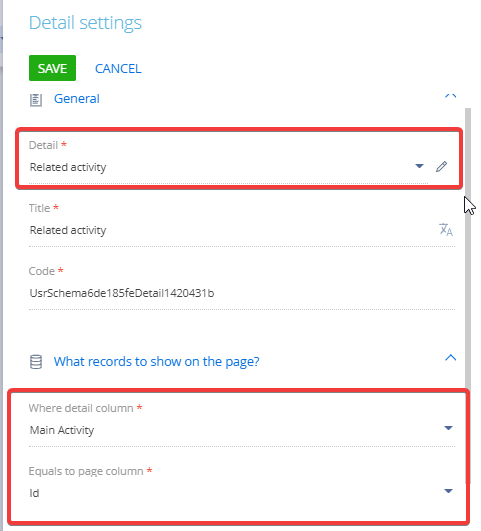Collapse the General section chevron
Screen dimensions: 481x531
pos(450,97)
